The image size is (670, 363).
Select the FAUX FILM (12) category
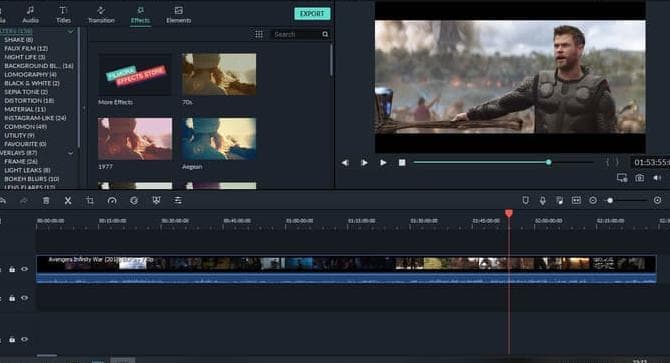(26, 48)
